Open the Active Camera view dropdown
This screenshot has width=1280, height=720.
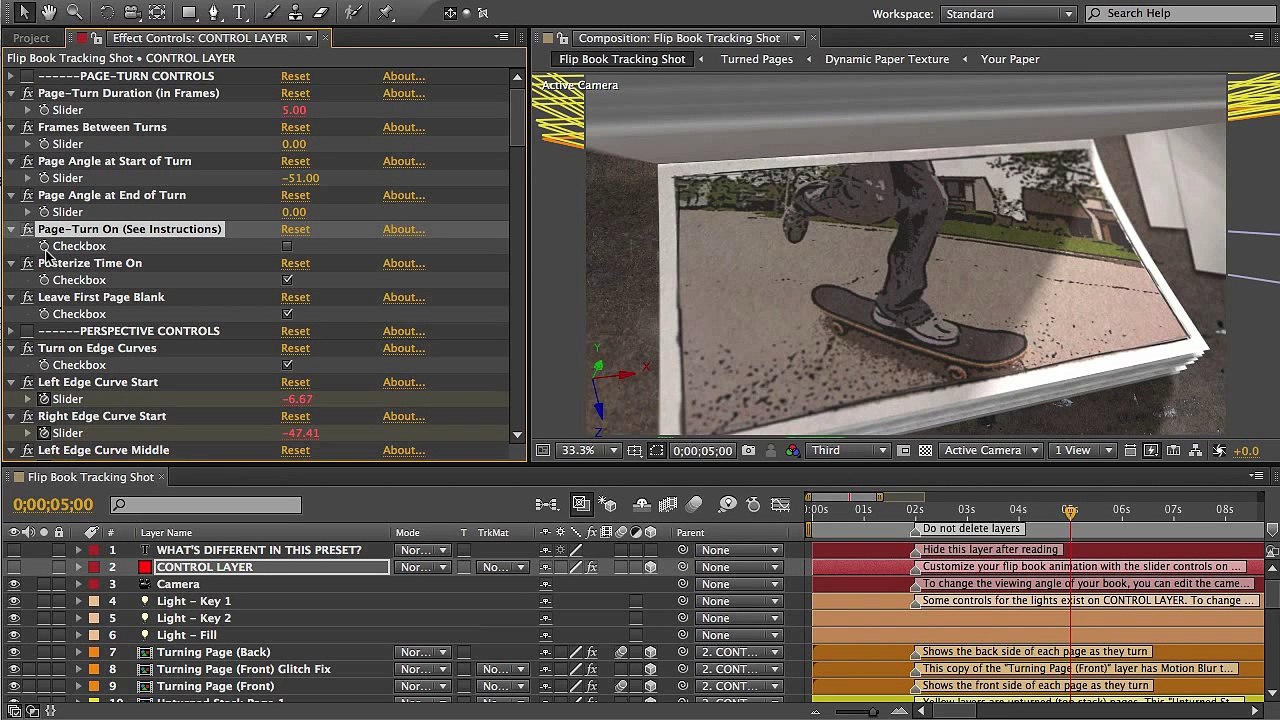click(991, 451)
